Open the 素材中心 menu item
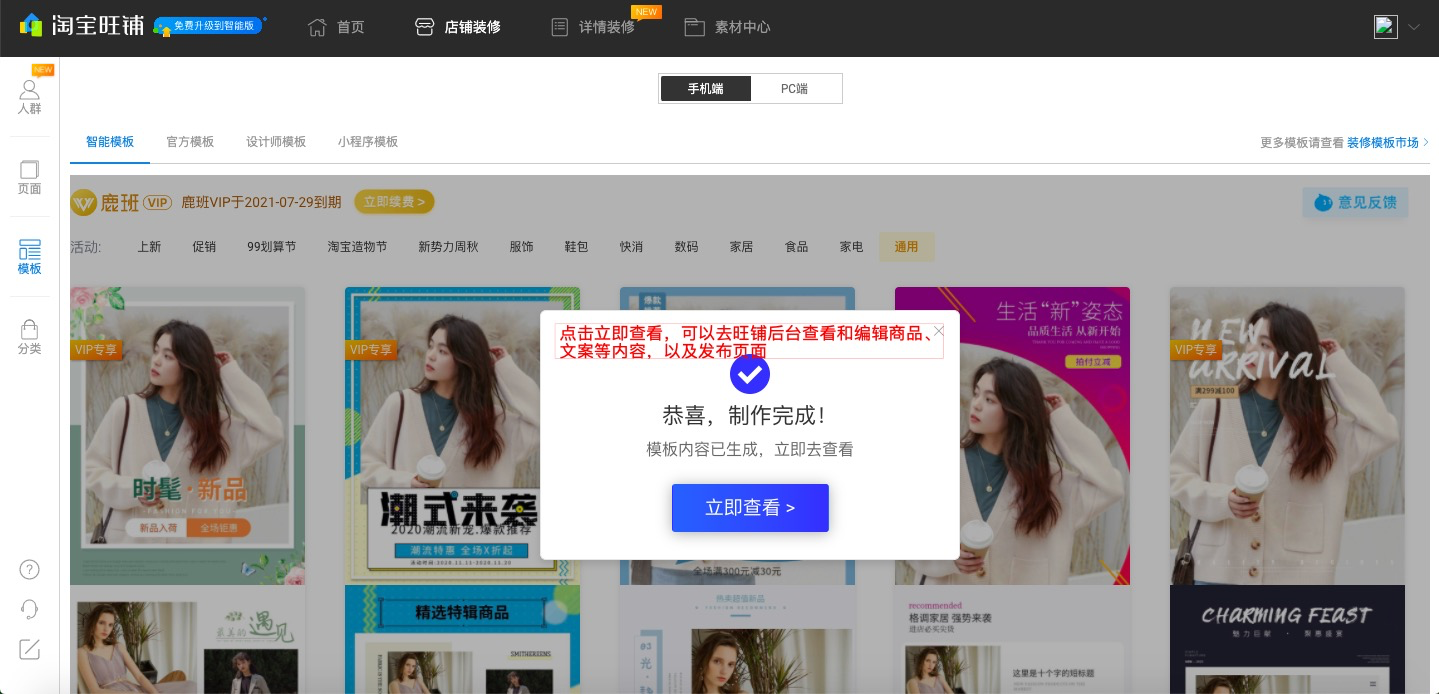The width and height of the screenshot is (1439, 694). coord(728,27)
